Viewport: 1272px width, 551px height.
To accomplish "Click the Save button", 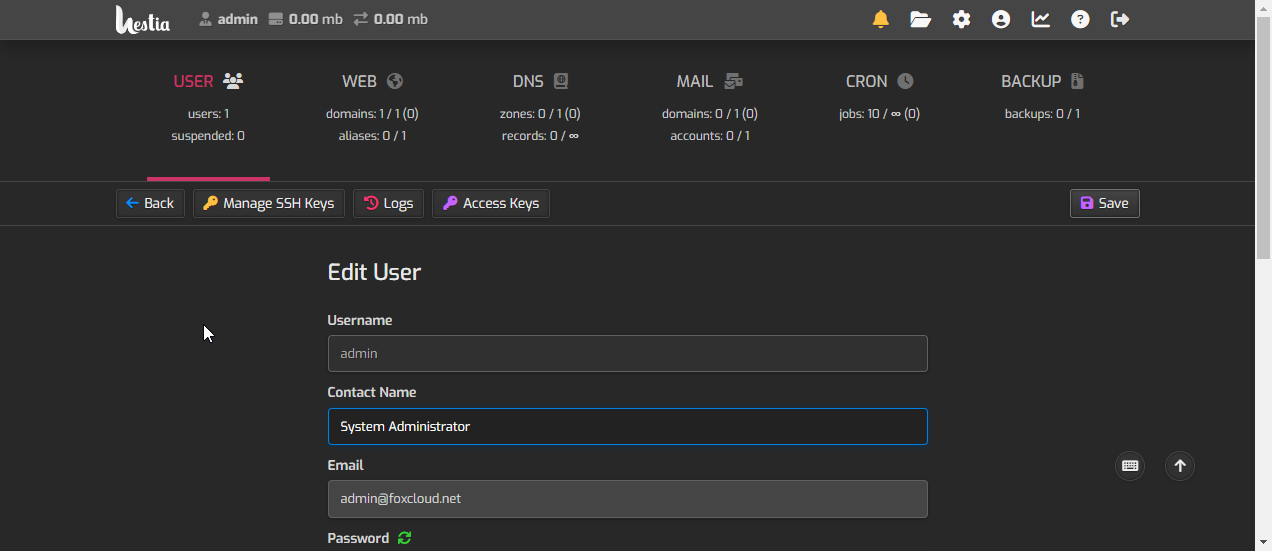I will point(1104,203).
